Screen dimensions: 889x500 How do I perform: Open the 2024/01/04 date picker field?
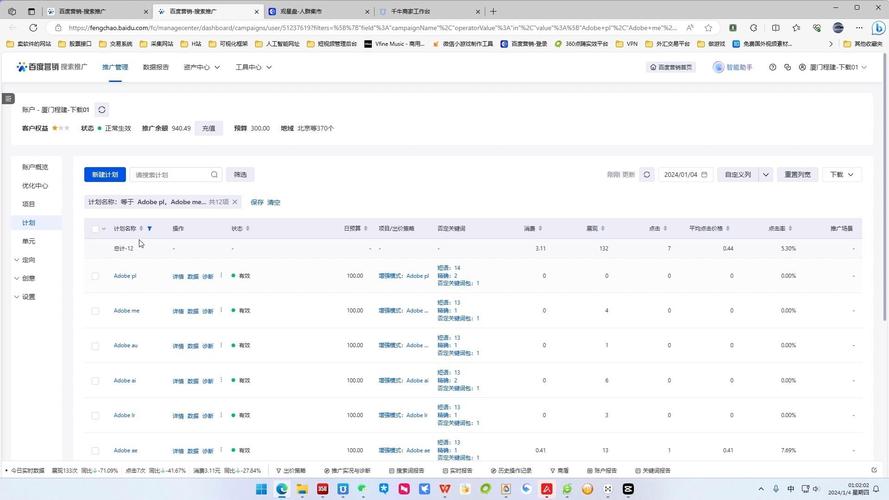click(x=685, y=175)
